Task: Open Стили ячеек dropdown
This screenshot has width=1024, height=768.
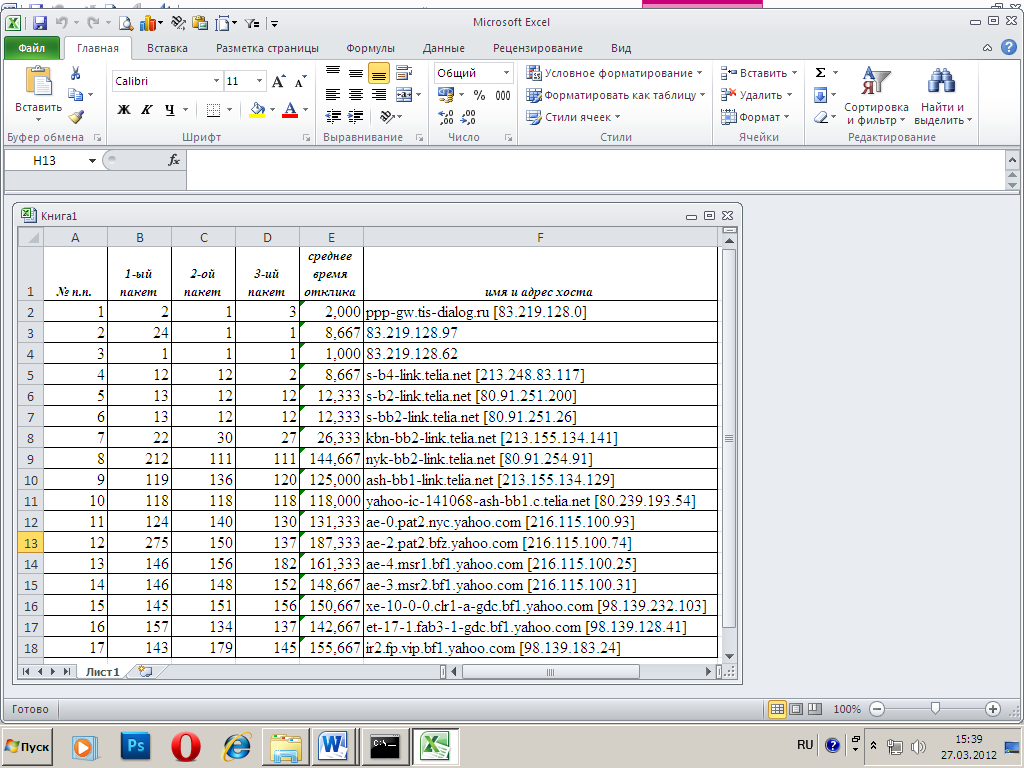Action: point(573,118)
